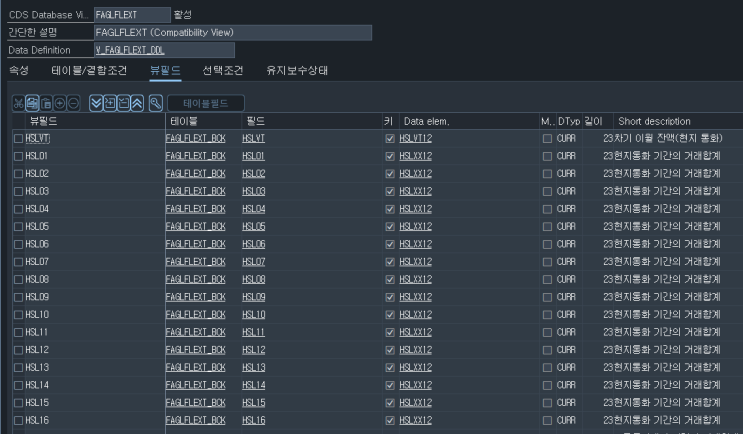This screenshot has width=743, height=434.
Task: Go to the 선택조건 tab
Action: point(223,71)
